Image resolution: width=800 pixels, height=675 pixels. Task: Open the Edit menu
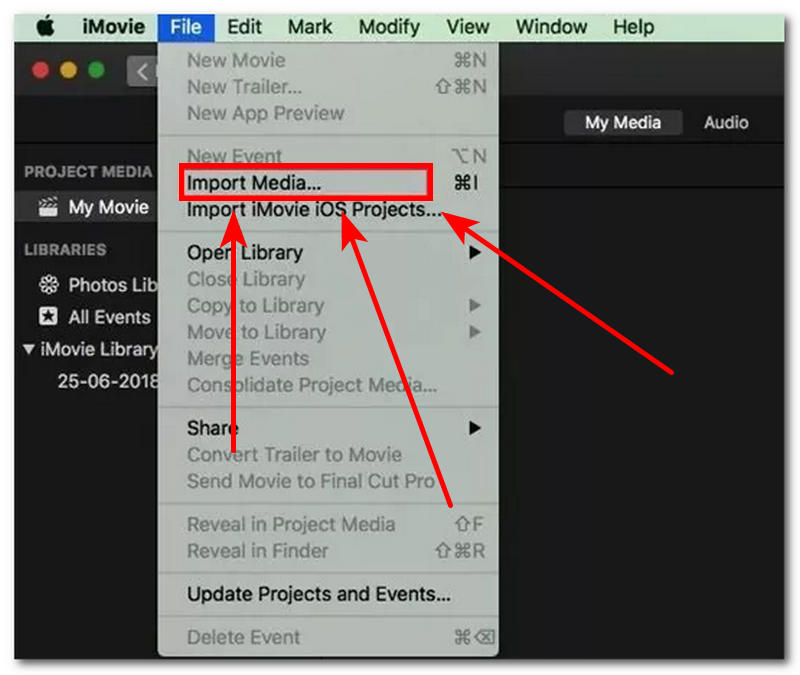pyautogui.click(x=244, y=27)
